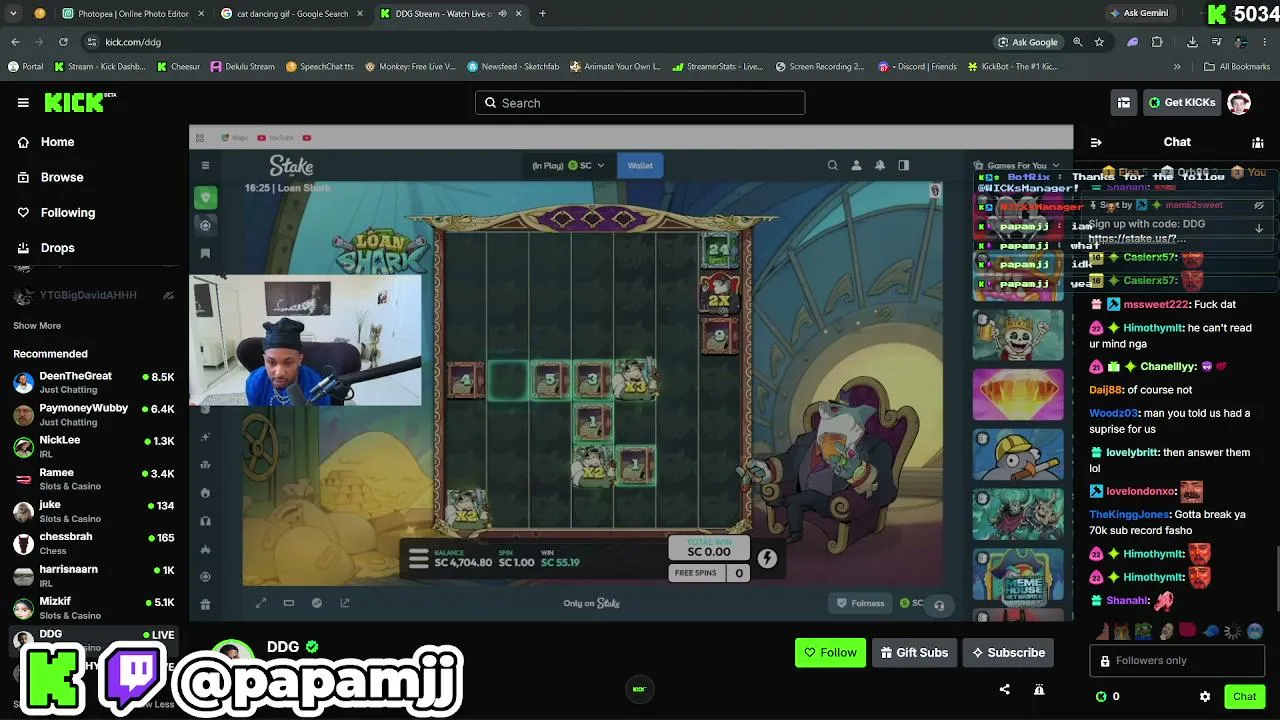View site information icon in address bar

(x=92, y=42)
